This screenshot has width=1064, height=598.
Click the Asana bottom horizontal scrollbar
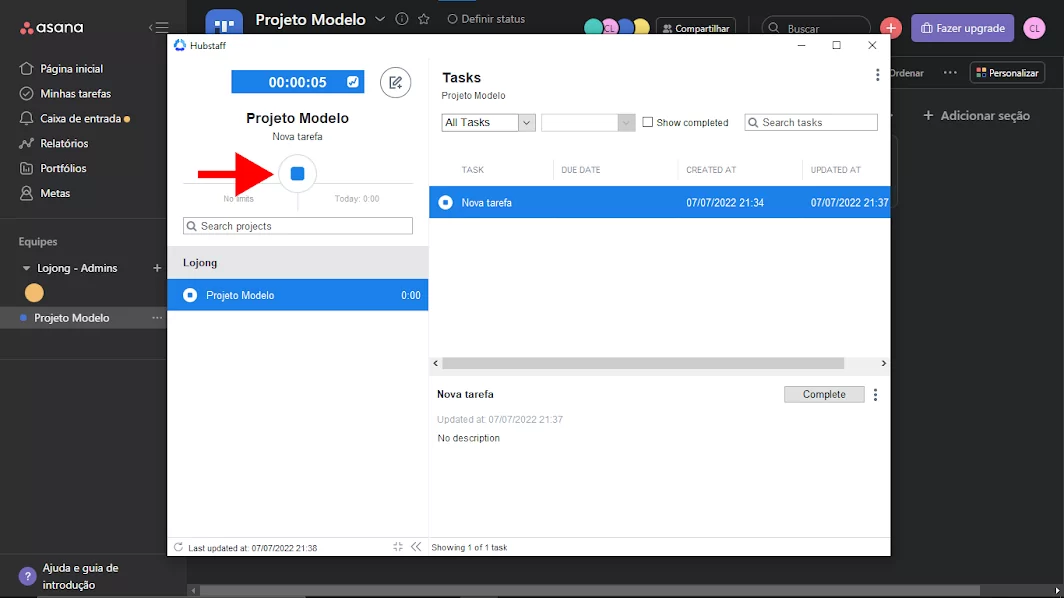coord(590,591)
